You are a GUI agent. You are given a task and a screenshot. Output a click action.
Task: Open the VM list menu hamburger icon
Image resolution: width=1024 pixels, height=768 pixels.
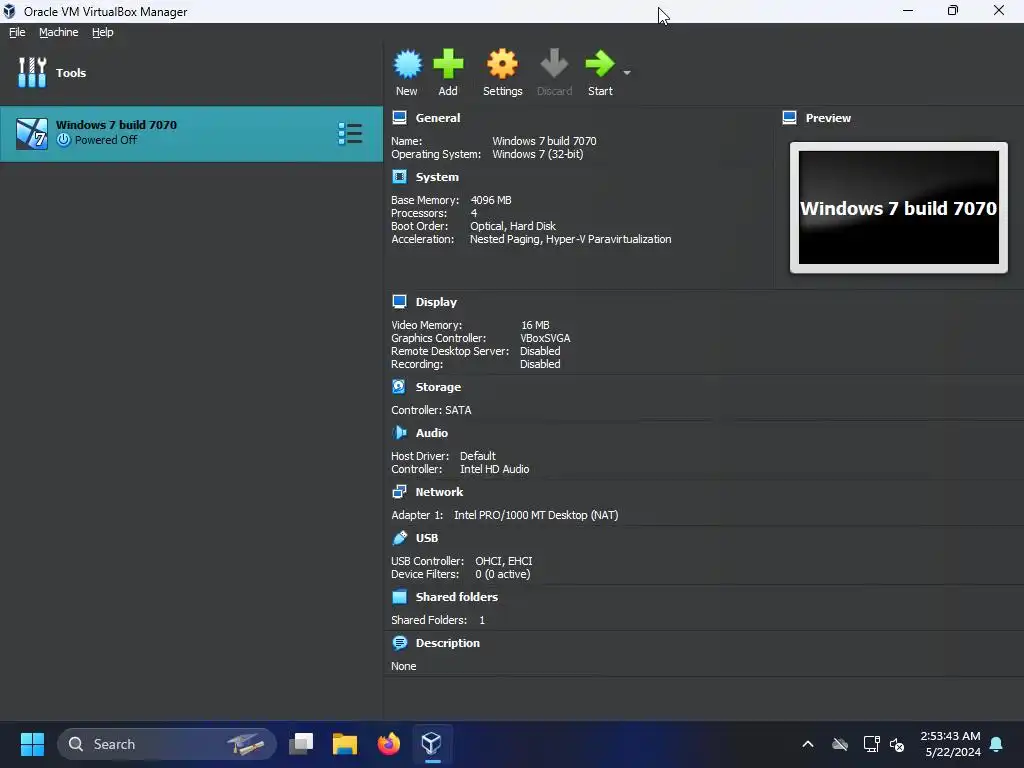[x=350, y=133]
